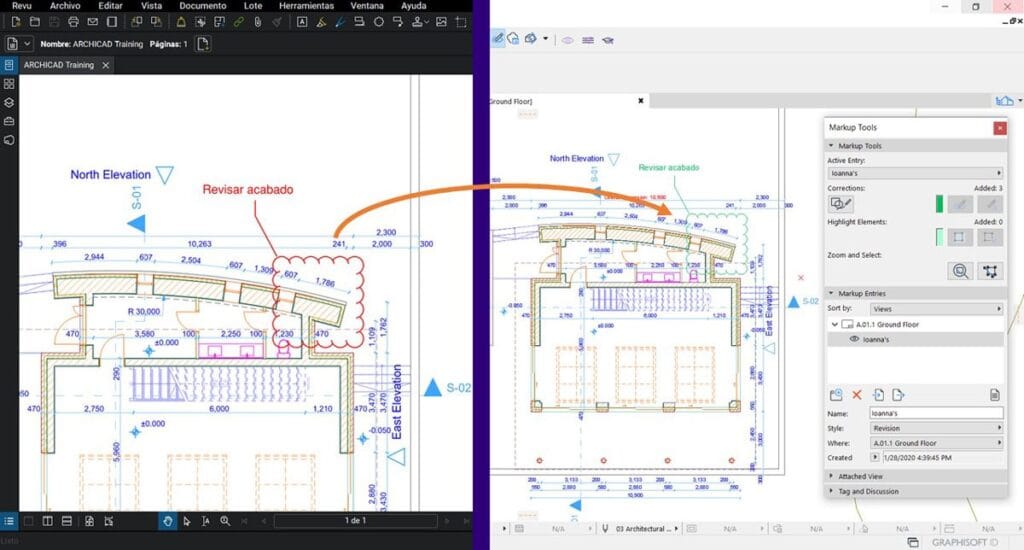Open the Revu menu
The image size is (1024, 550).
(21, 5)
